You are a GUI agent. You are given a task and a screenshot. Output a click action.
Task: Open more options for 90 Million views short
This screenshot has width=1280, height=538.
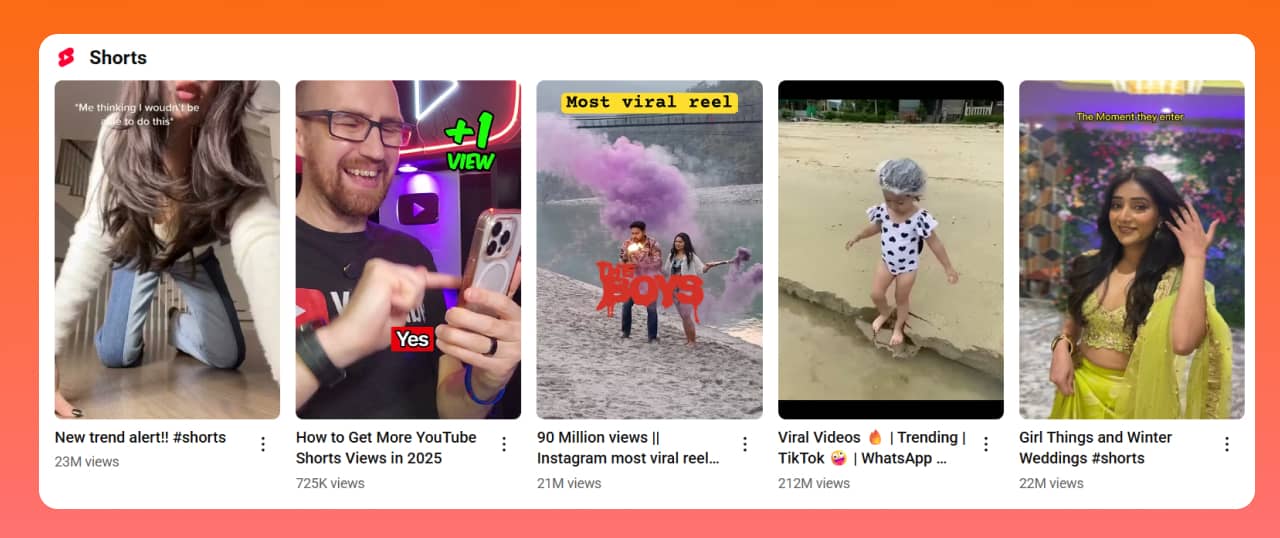tap(745, 444)
